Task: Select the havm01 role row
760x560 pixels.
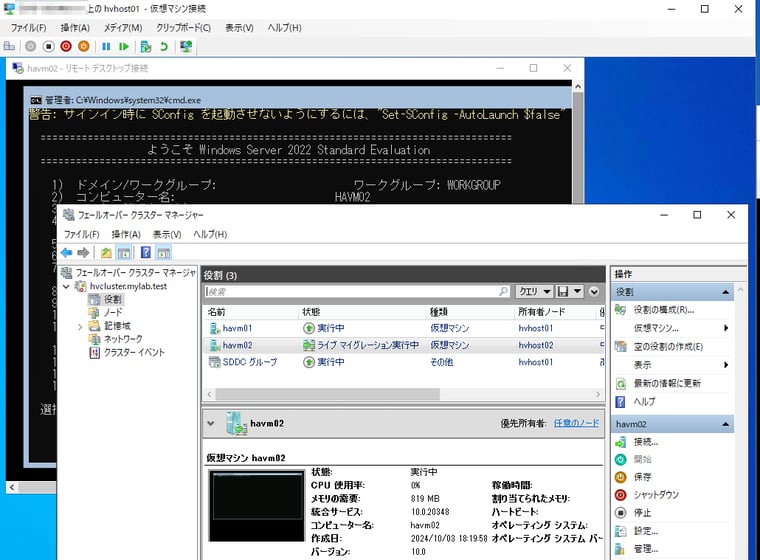Action: pos(404,328)
